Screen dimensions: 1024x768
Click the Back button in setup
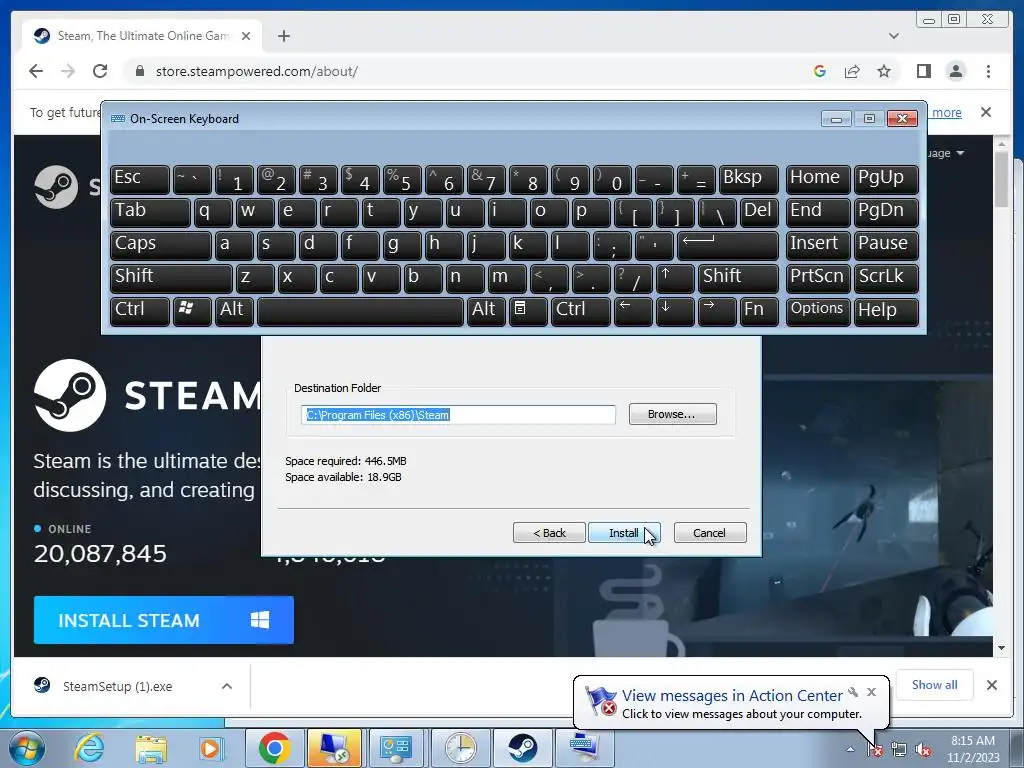point(549,533)
